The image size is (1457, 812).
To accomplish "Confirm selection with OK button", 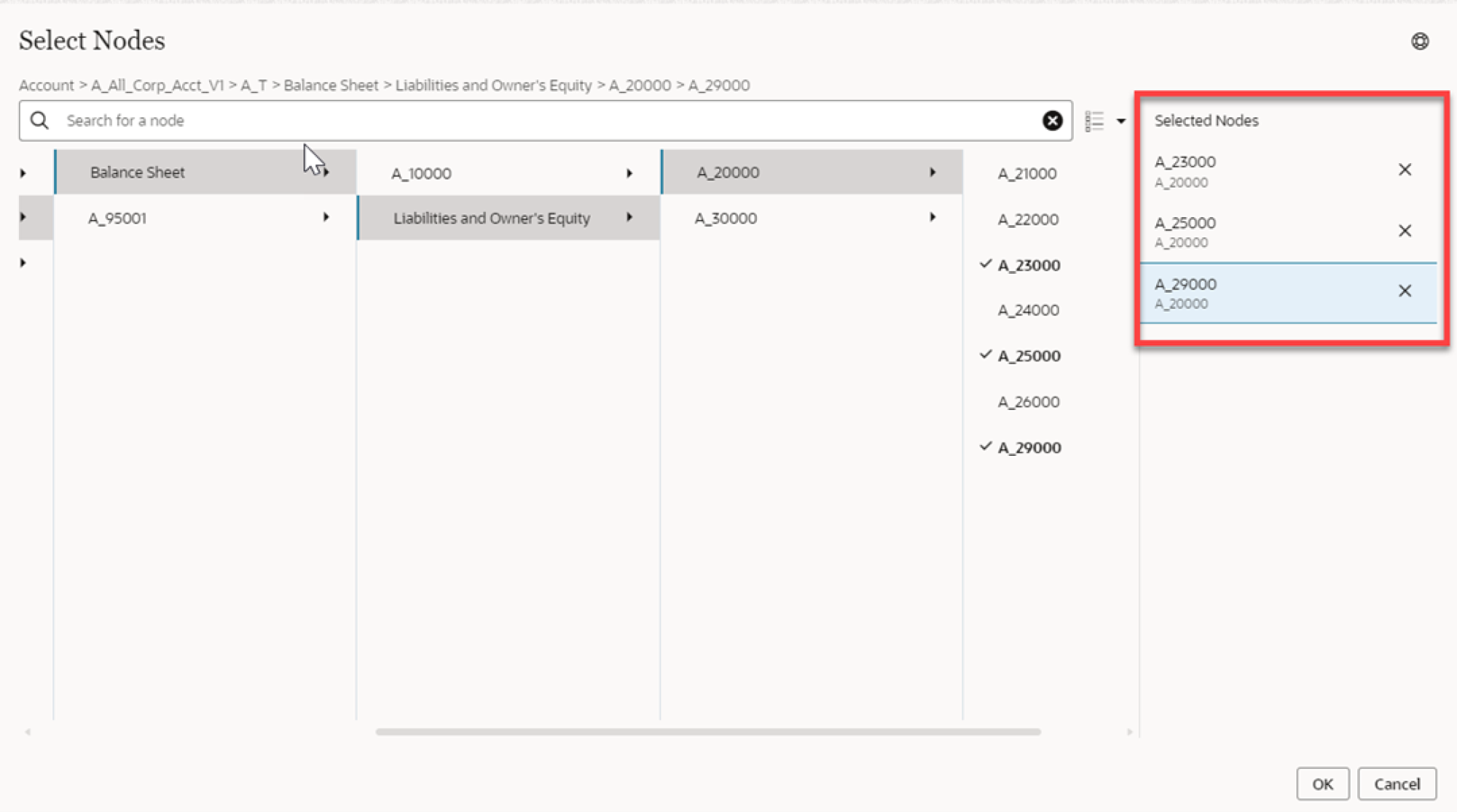I will [x=1322, y=784].
